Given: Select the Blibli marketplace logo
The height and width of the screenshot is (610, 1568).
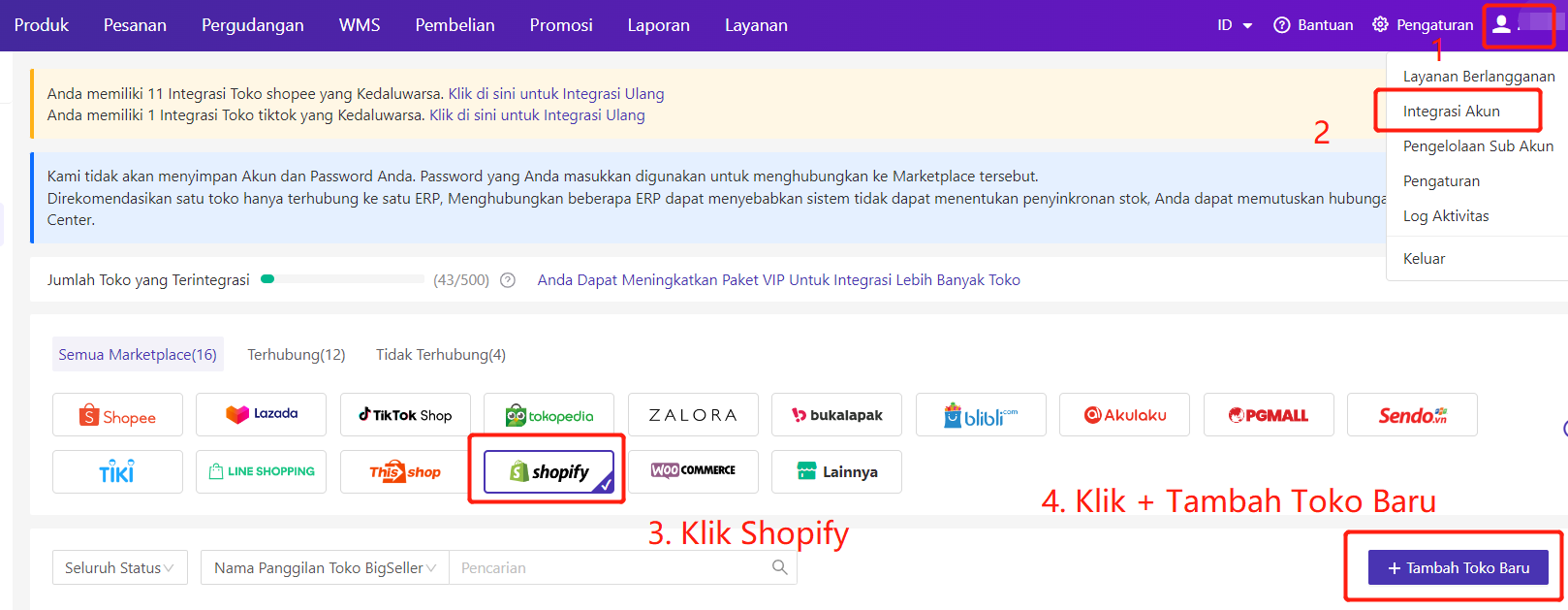Looking at the screenshot, I should click(x=981, y=415).
